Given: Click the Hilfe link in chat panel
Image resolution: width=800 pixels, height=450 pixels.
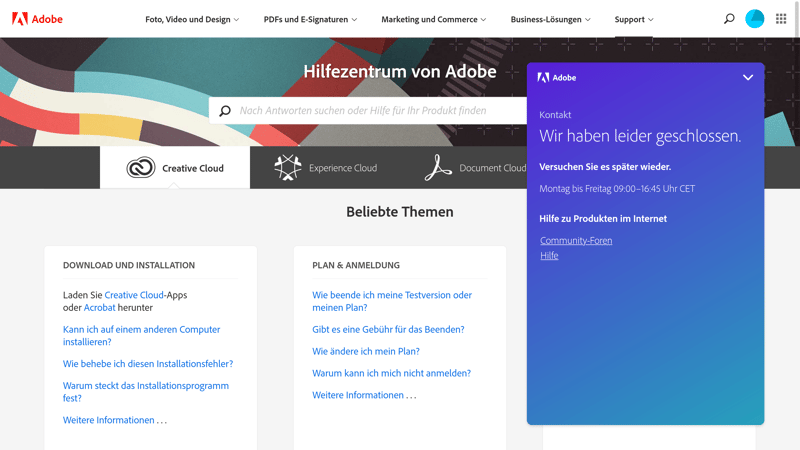Looking at the screenshot, I should [549, 256].
